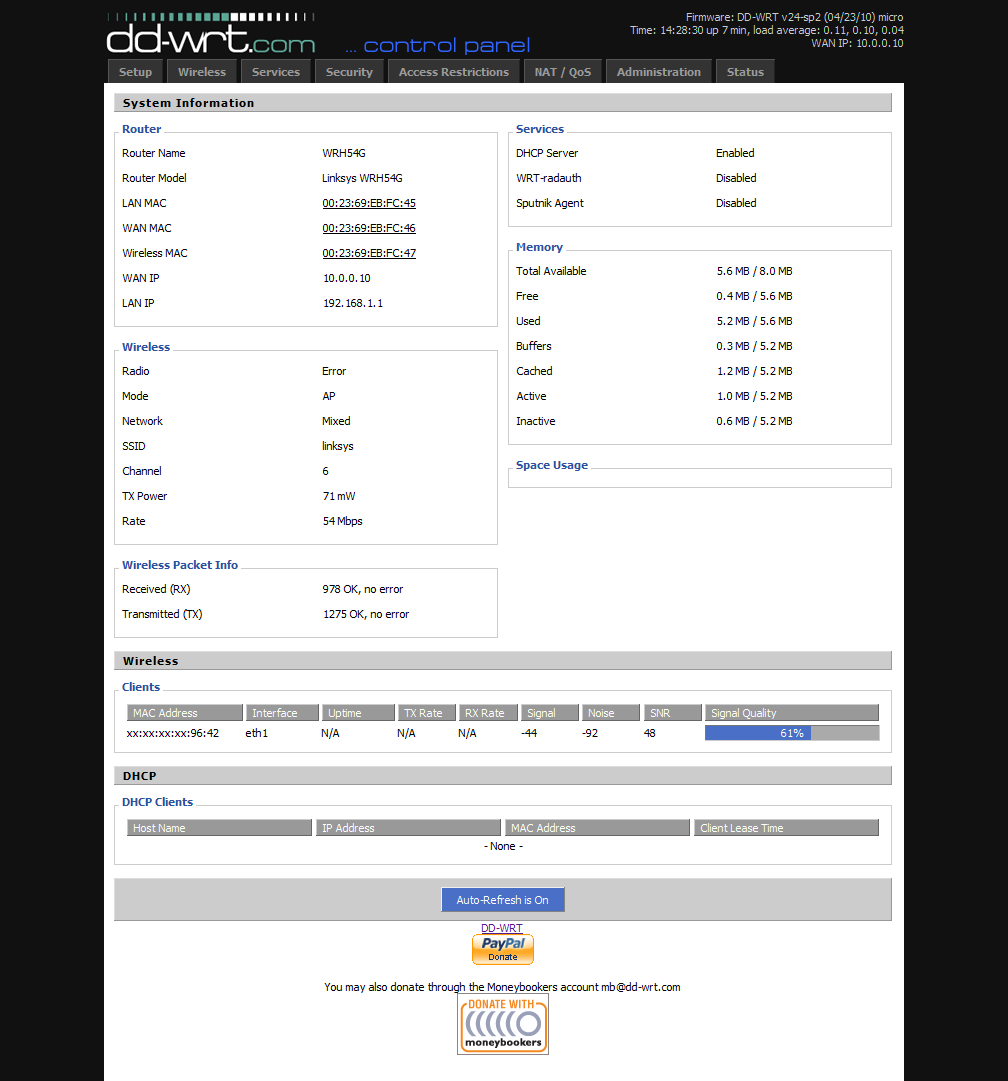Switch to the Status tab
The width and height of the screenshot is (1008, 1081).
coord(745,72)
